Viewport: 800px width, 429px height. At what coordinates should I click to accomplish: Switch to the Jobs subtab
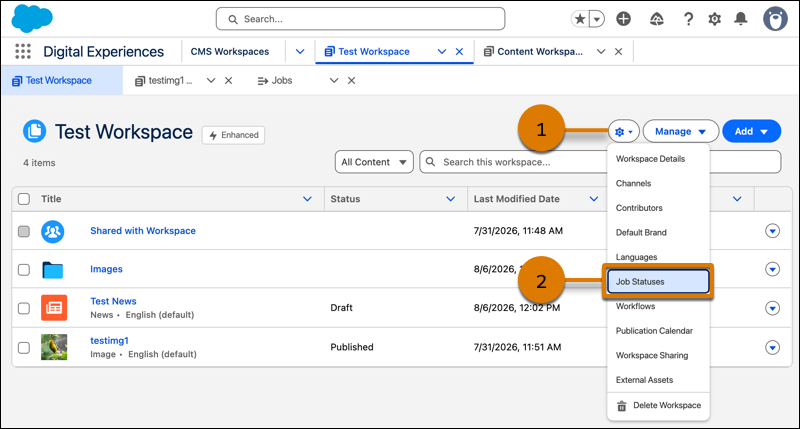pyautogui.click(x=275, y=81)
